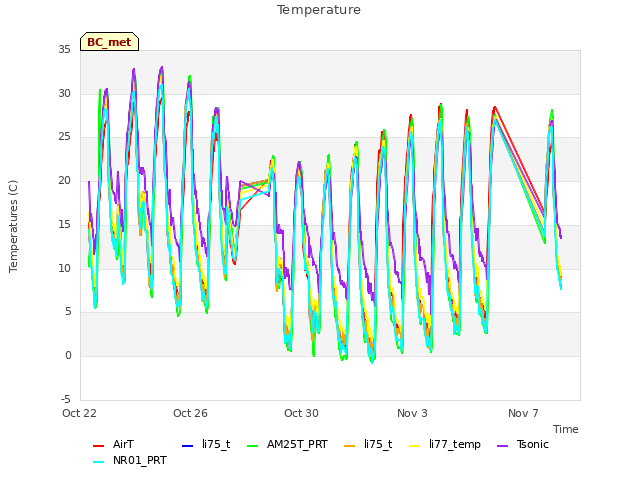The image size is (640, 480).
Task: Toggle the NR01_PRT legend entry
Action: coord(130,461)
